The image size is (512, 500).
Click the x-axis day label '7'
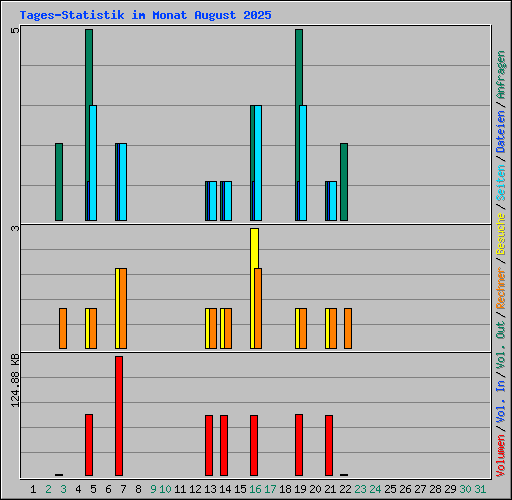pos(123,489)
